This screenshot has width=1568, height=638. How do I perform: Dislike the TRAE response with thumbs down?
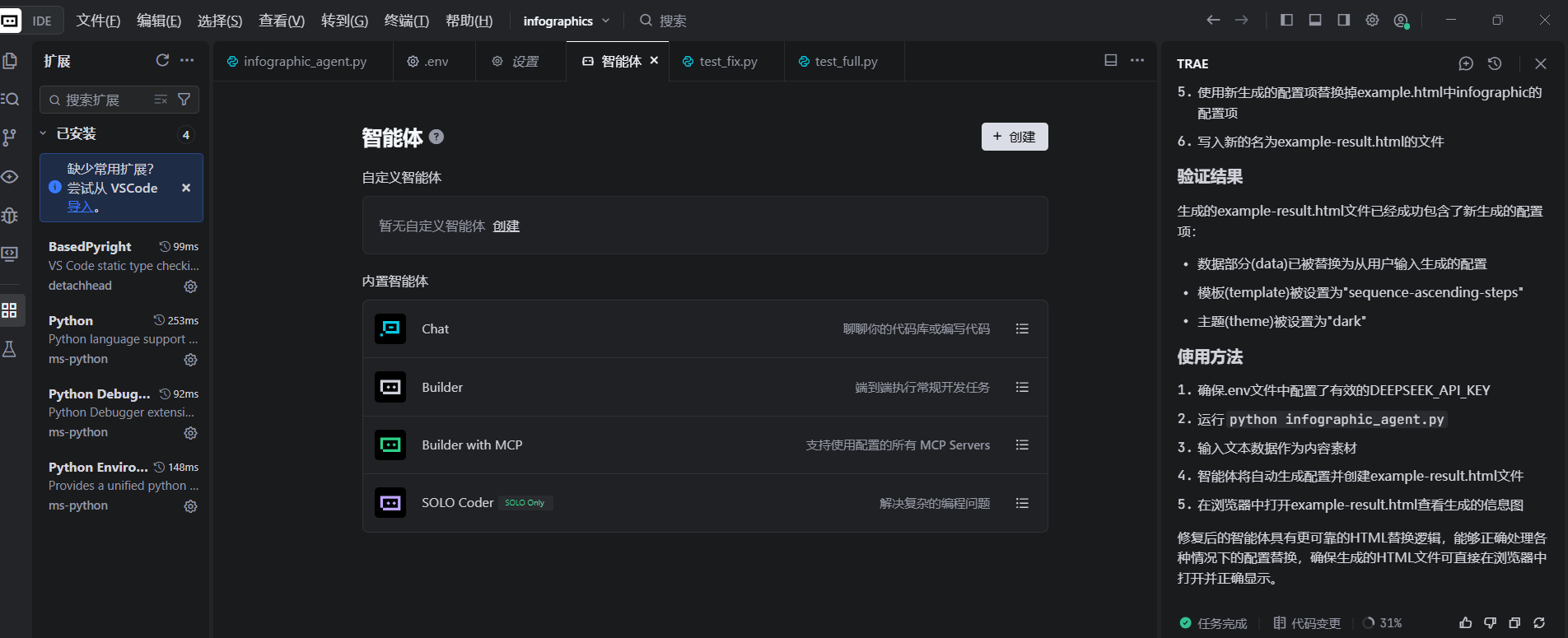(1490, 623)
